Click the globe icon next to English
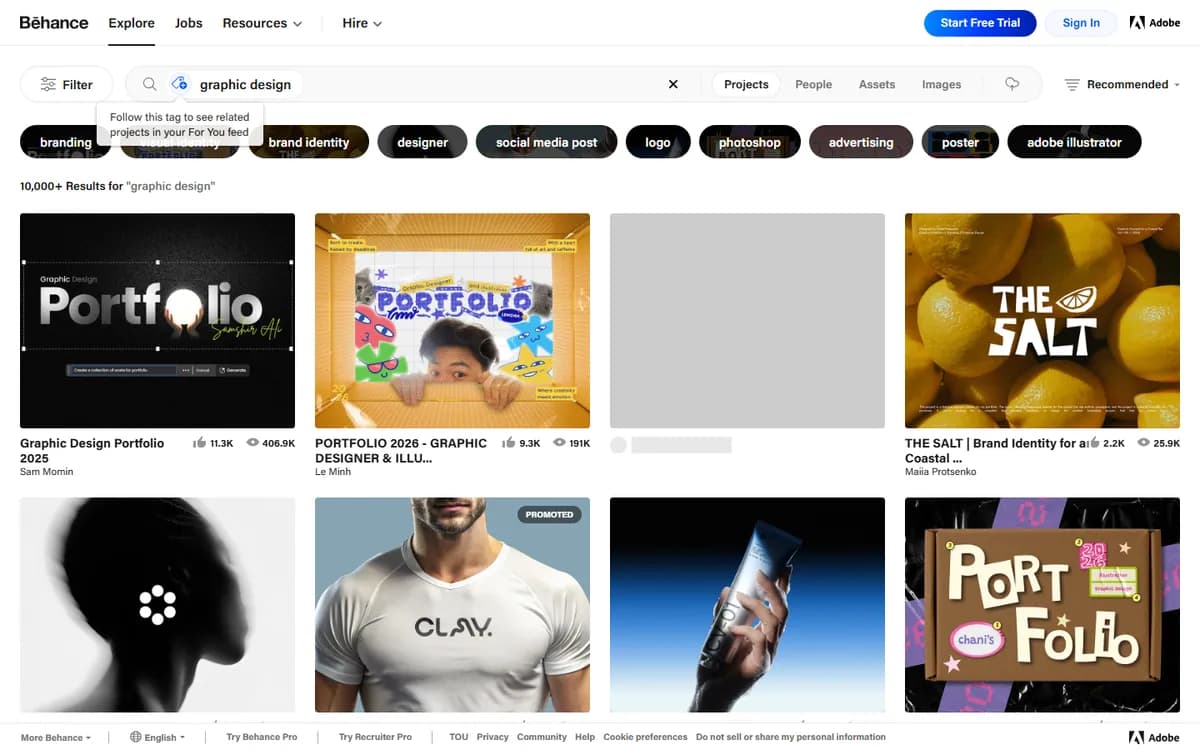 click(x=135, y=737)
